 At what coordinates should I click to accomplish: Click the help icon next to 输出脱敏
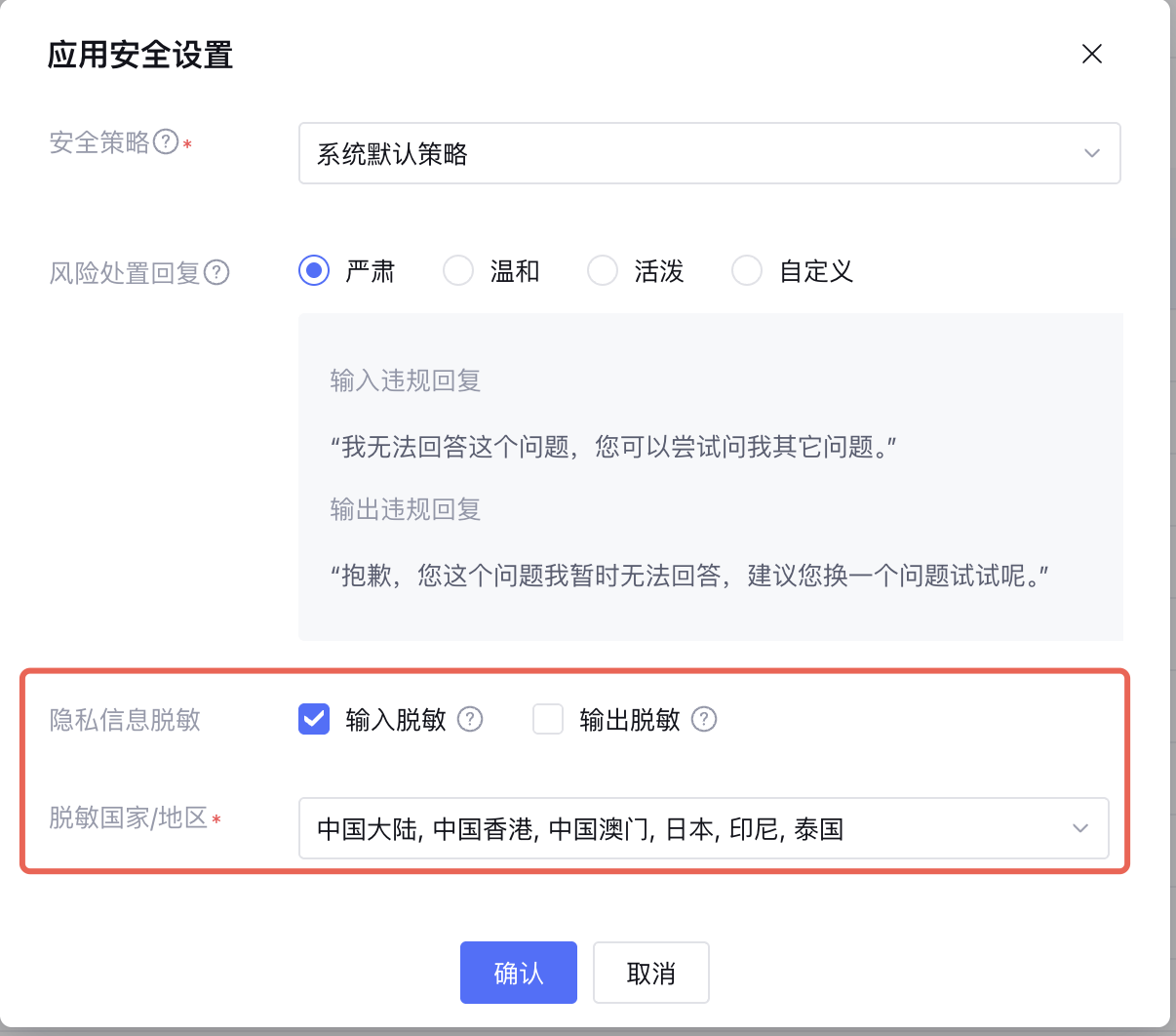704,720
